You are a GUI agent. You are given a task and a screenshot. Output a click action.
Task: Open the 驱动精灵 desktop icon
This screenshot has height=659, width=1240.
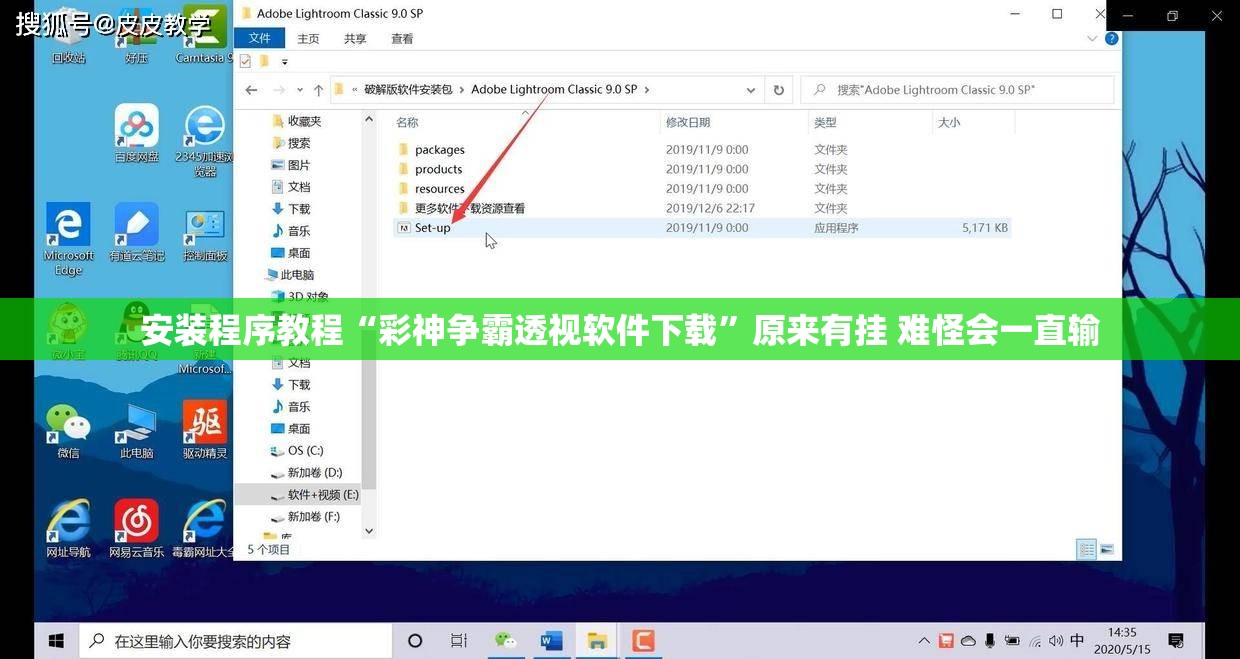[x=205, y=430]
